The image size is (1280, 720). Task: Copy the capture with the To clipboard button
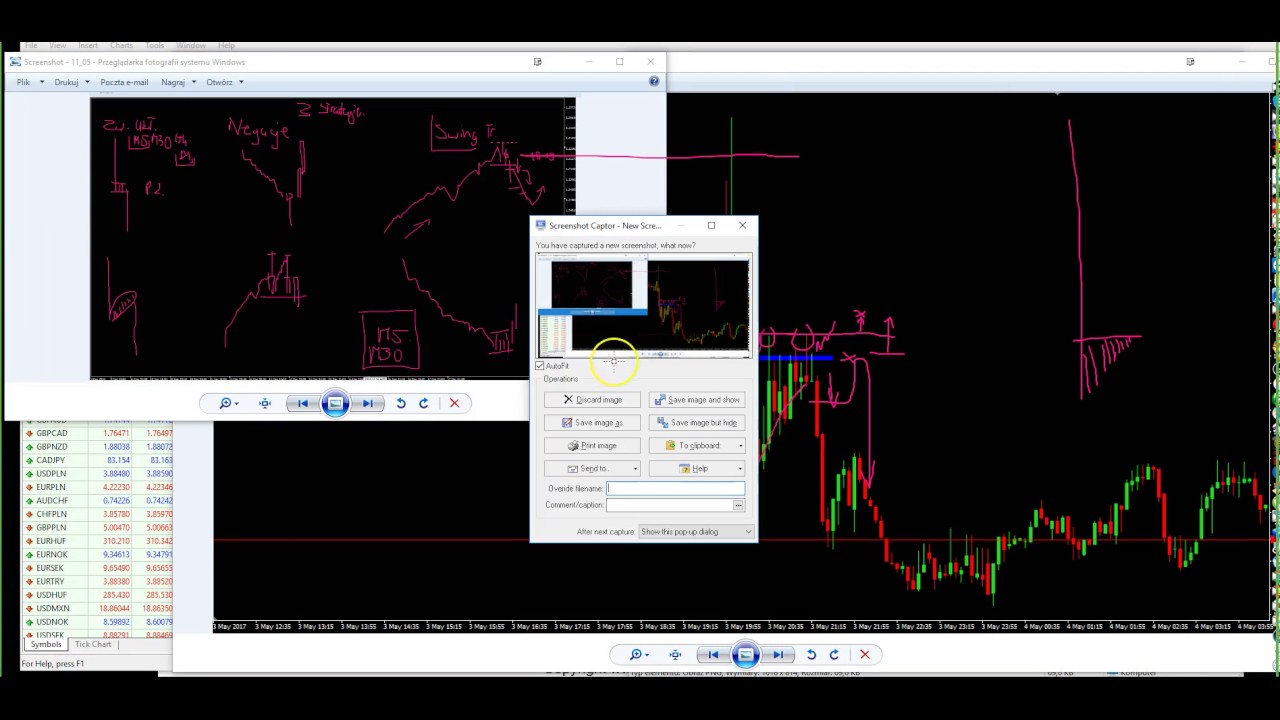pos(692,446)
